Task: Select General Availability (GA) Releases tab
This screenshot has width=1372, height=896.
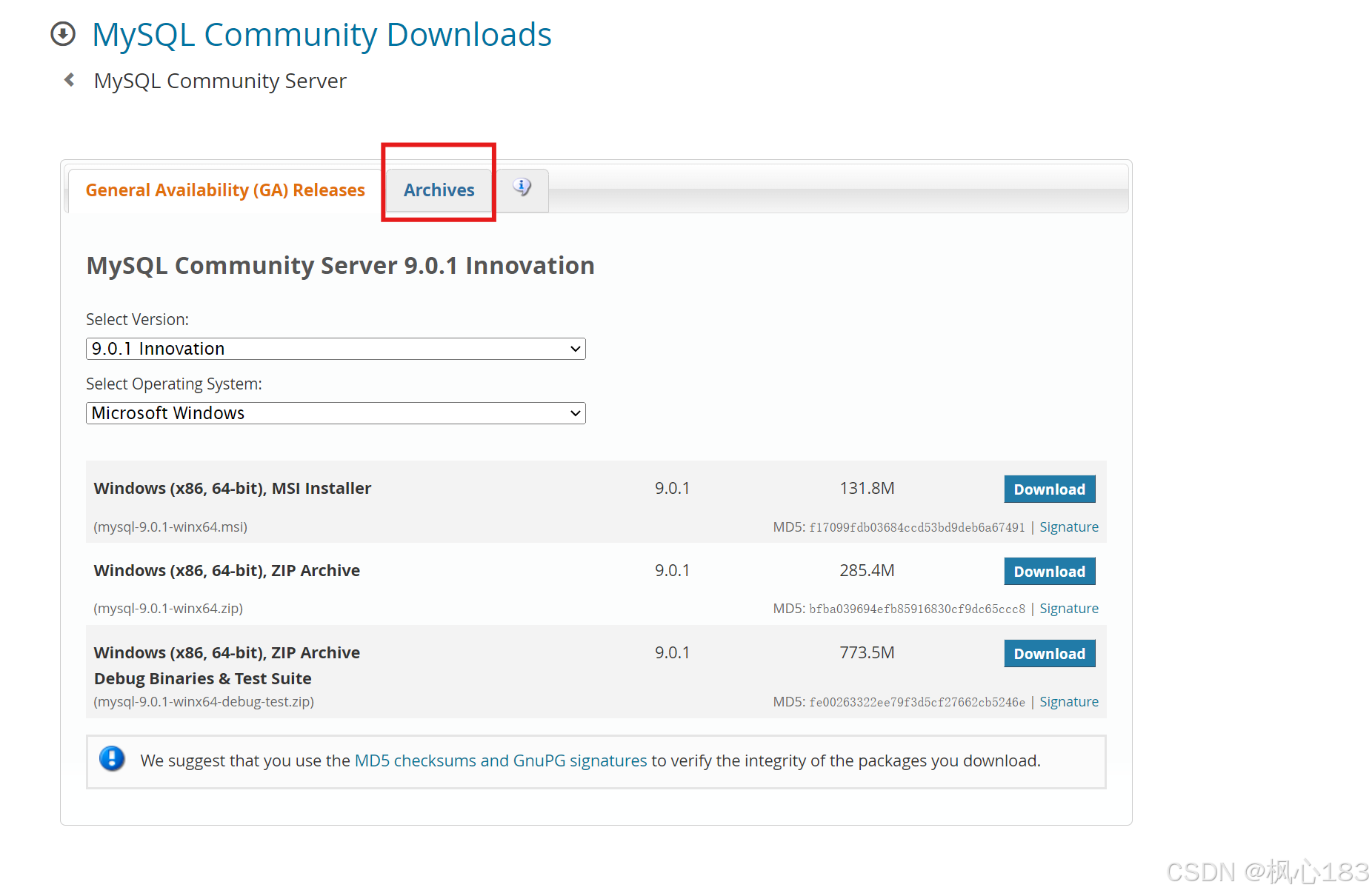Action: click(x=225, y=190)
